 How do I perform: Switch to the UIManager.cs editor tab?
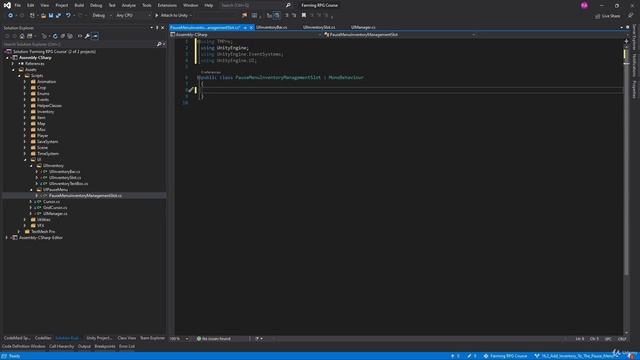pyautogui.click(x=363, y=27)
